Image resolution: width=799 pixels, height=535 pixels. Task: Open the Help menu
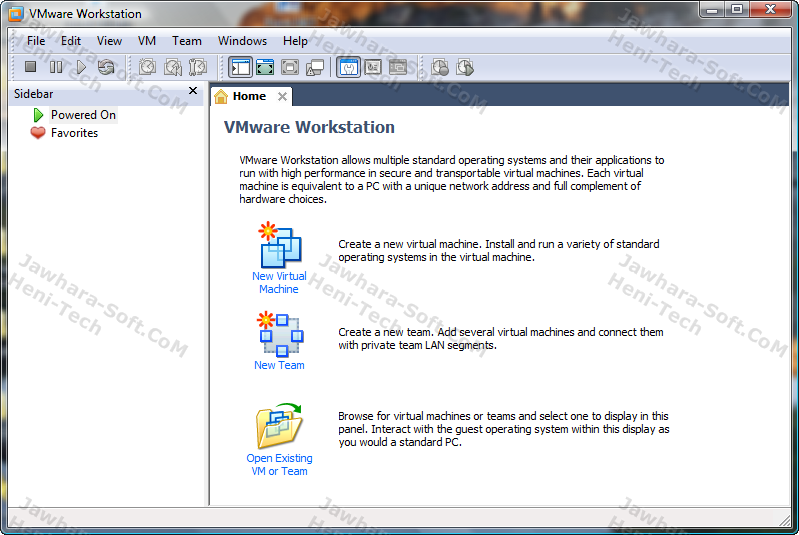pos(295,41)
